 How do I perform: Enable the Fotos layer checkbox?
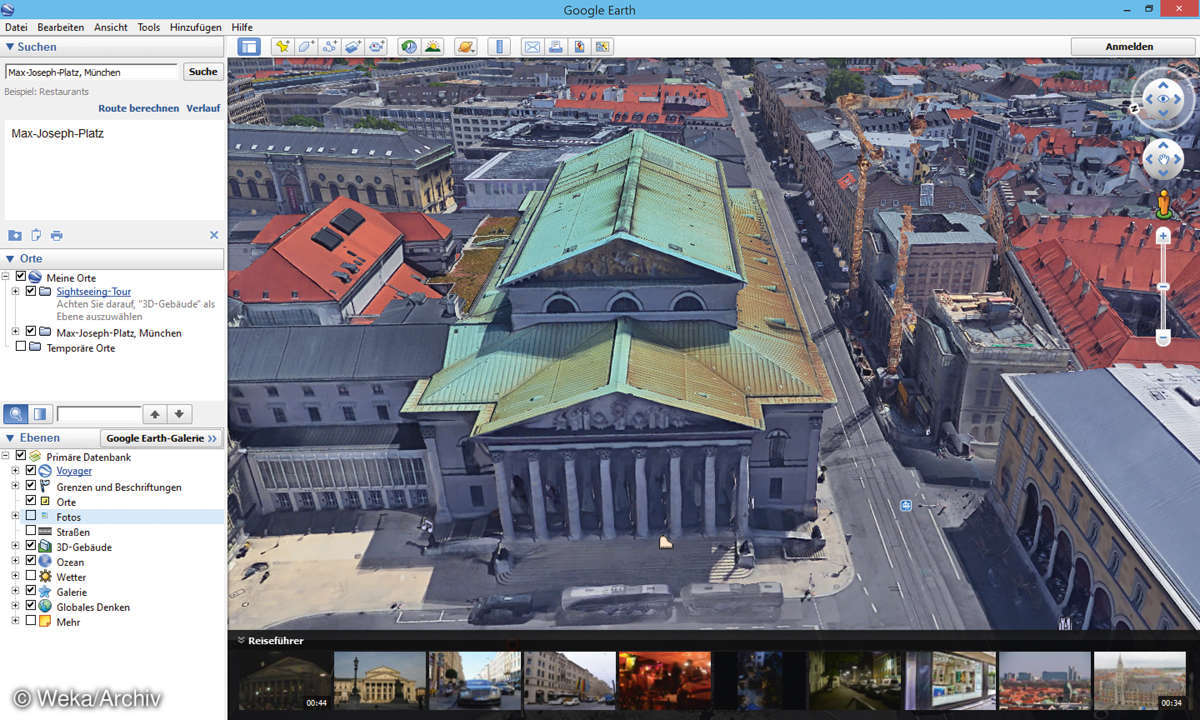point(31,516)
